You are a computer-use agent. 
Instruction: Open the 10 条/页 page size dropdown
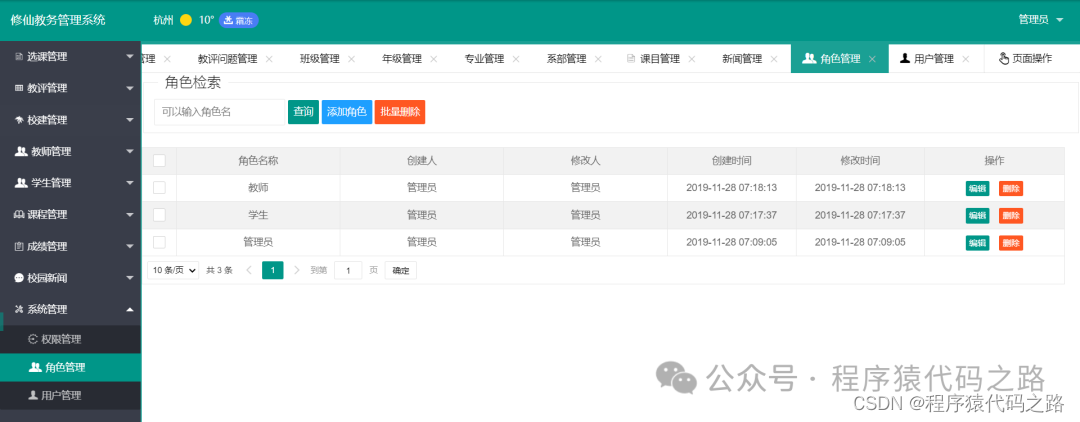pos(173,271)
